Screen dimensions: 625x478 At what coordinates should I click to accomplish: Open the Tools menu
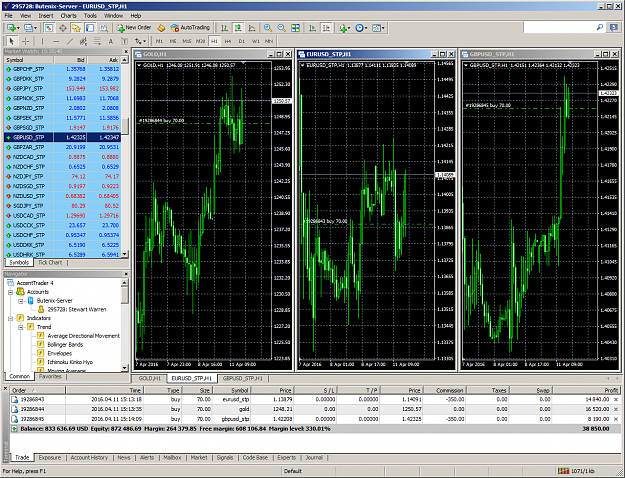(90, 16)
